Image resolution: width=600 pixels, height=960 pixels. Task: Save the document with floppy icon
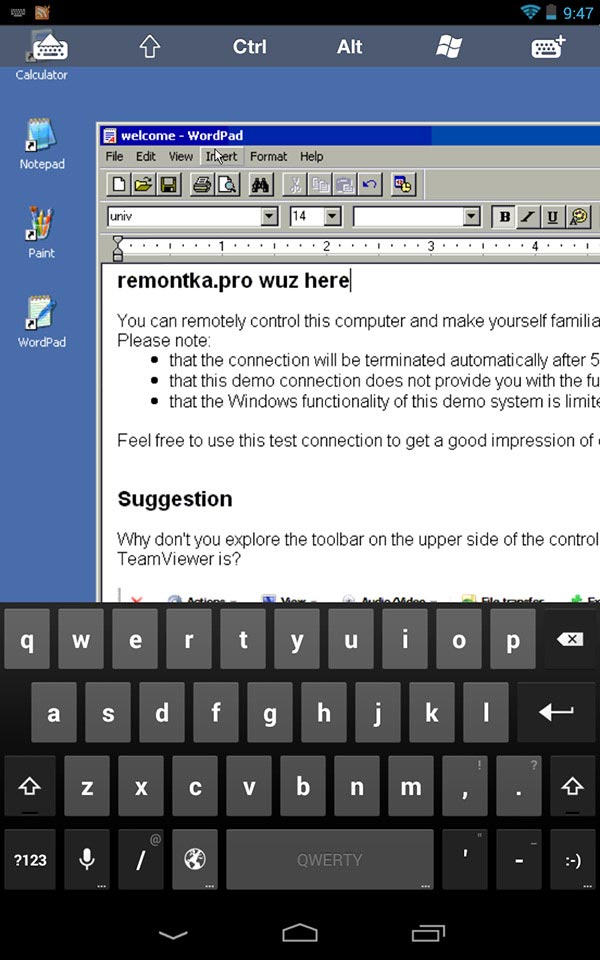pyautogui.click(x=167, y=184)
